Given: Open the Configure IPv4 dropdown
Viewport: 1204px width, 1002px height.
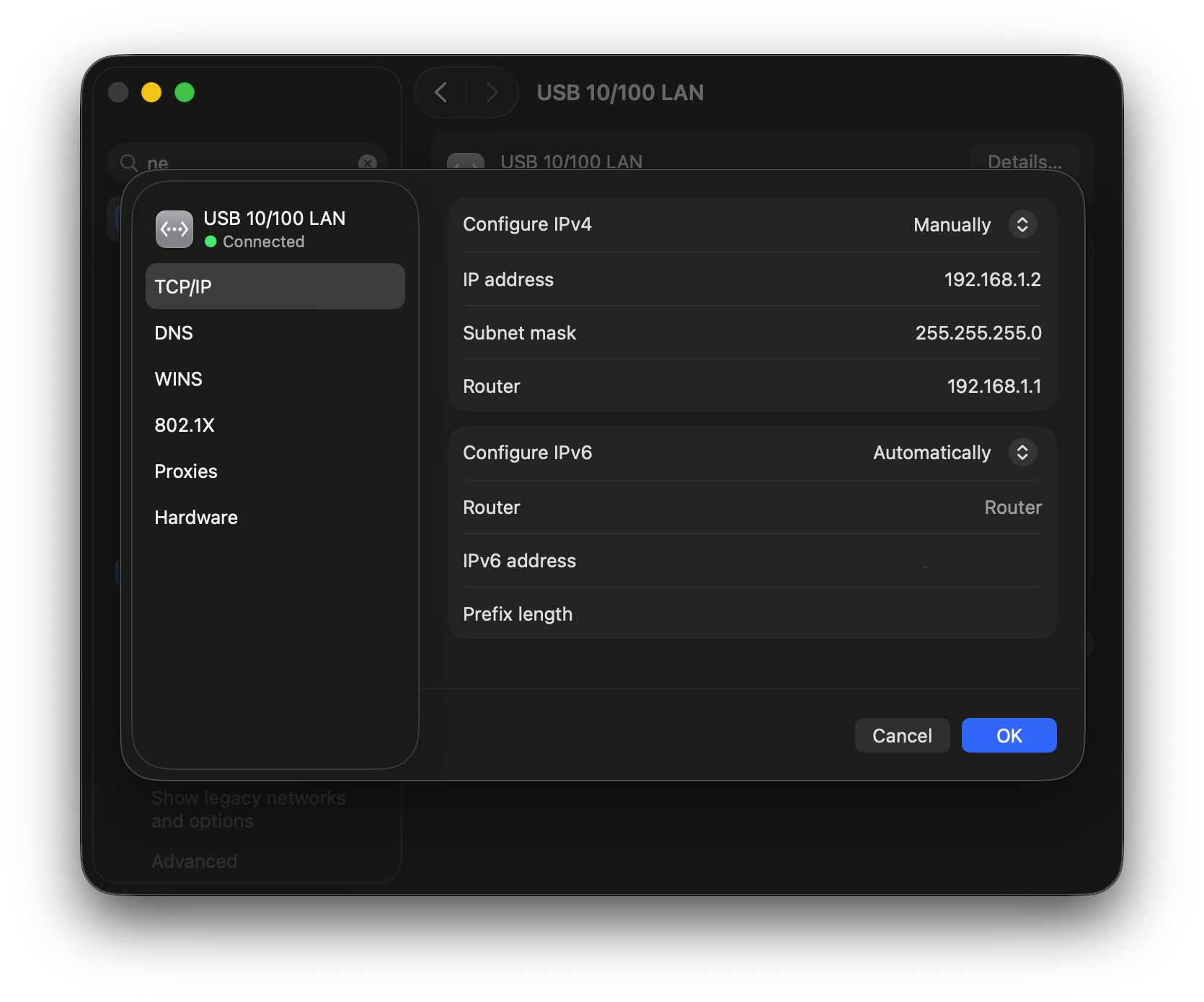Looking at the screenshot, I should pyautogui.click(x=1022, y=224).
